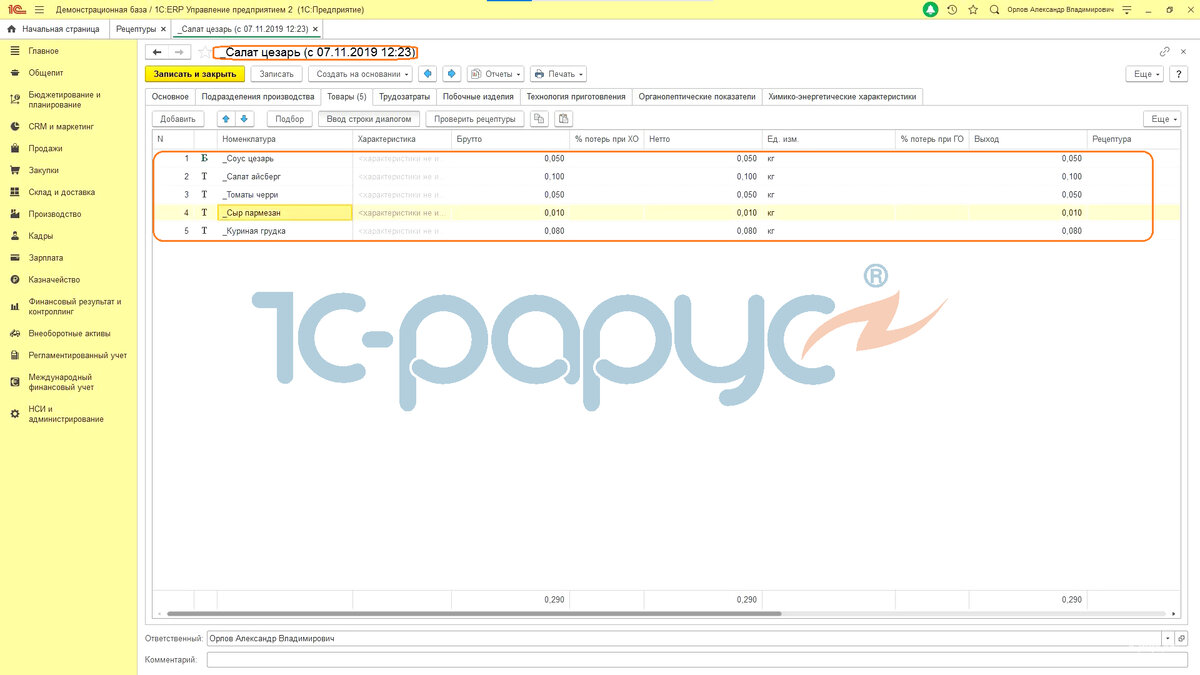Click the global search magnifier icon
This screenshot has height=675, width=1200.
point(994,9)
